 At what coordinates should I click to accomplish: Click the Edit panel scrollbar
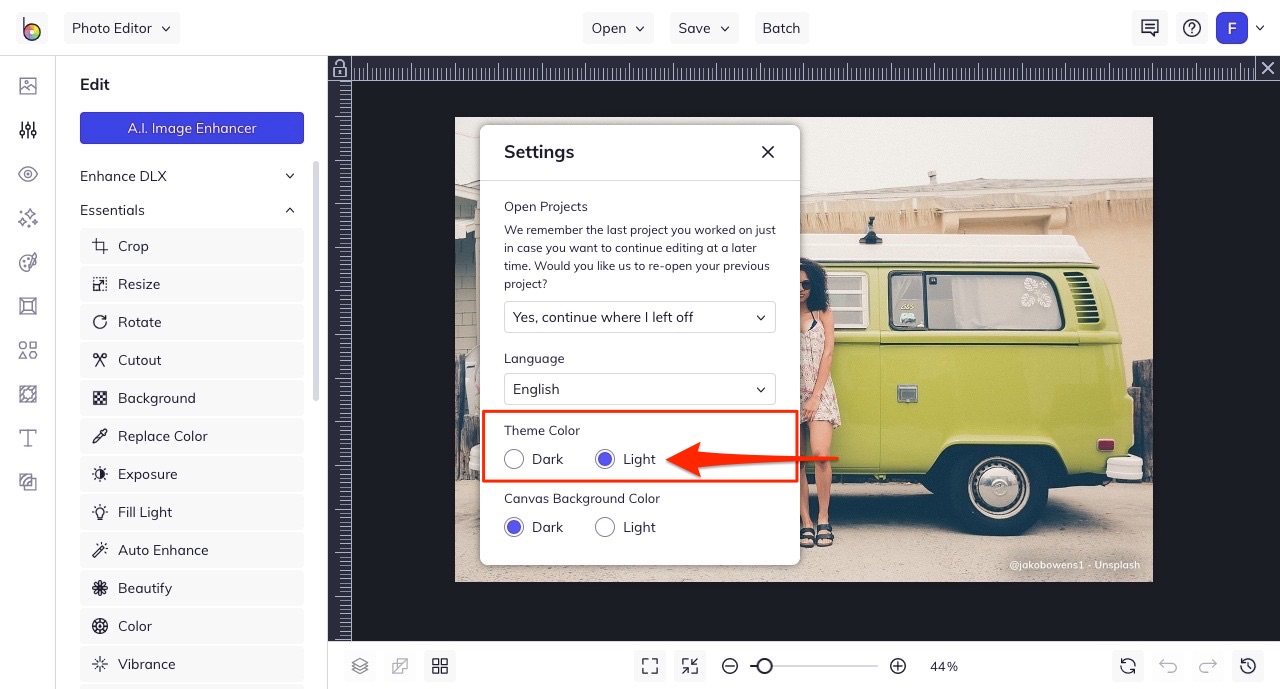click(316, 280)
